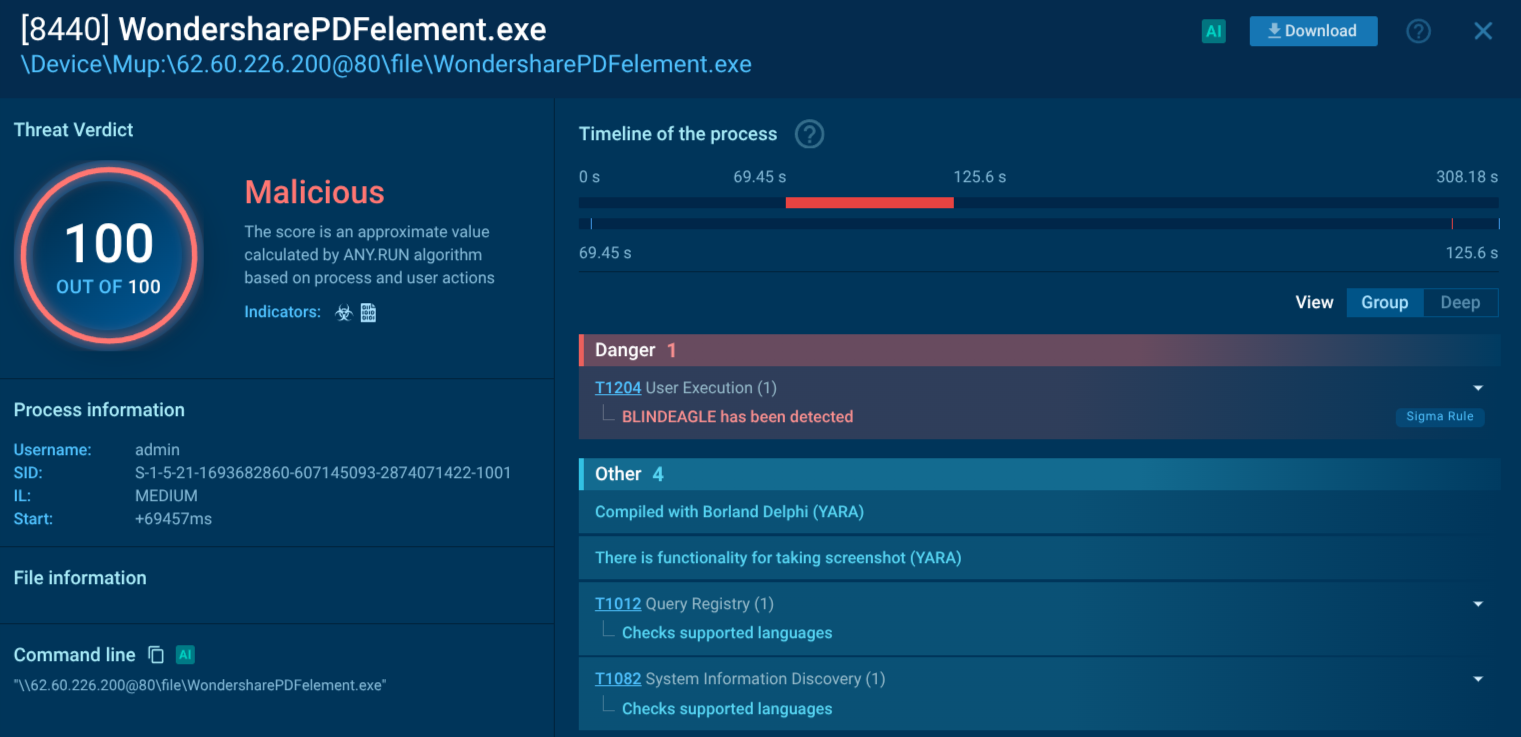Click the biohazard indicator icon
Image resolution: width=1521 pixels, height=737 pixels.
(x=343, y=313)
